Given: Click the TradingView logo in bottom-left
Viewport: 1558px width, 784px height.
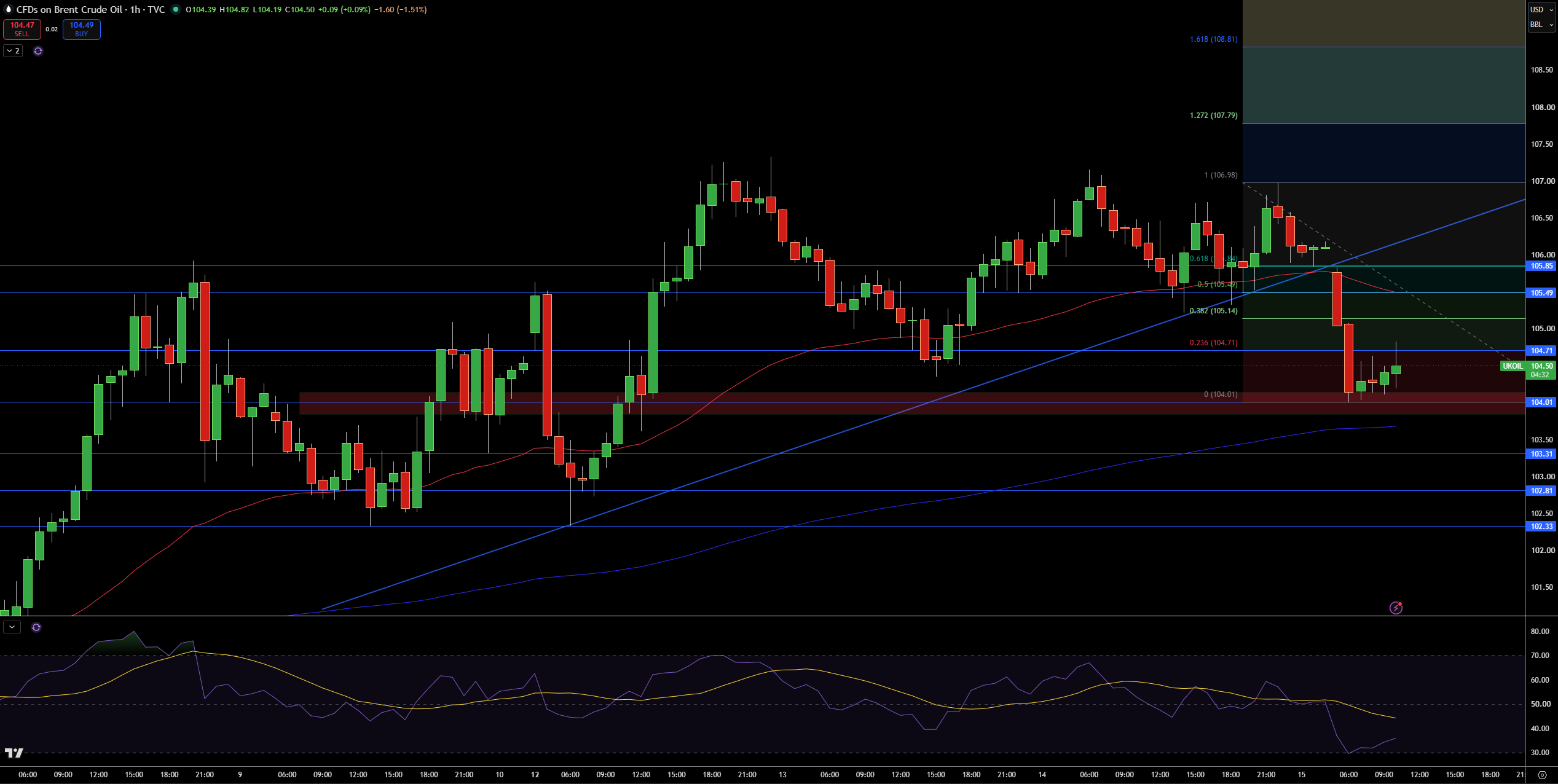Looking at the screenshot, I should tap(14, 753).
